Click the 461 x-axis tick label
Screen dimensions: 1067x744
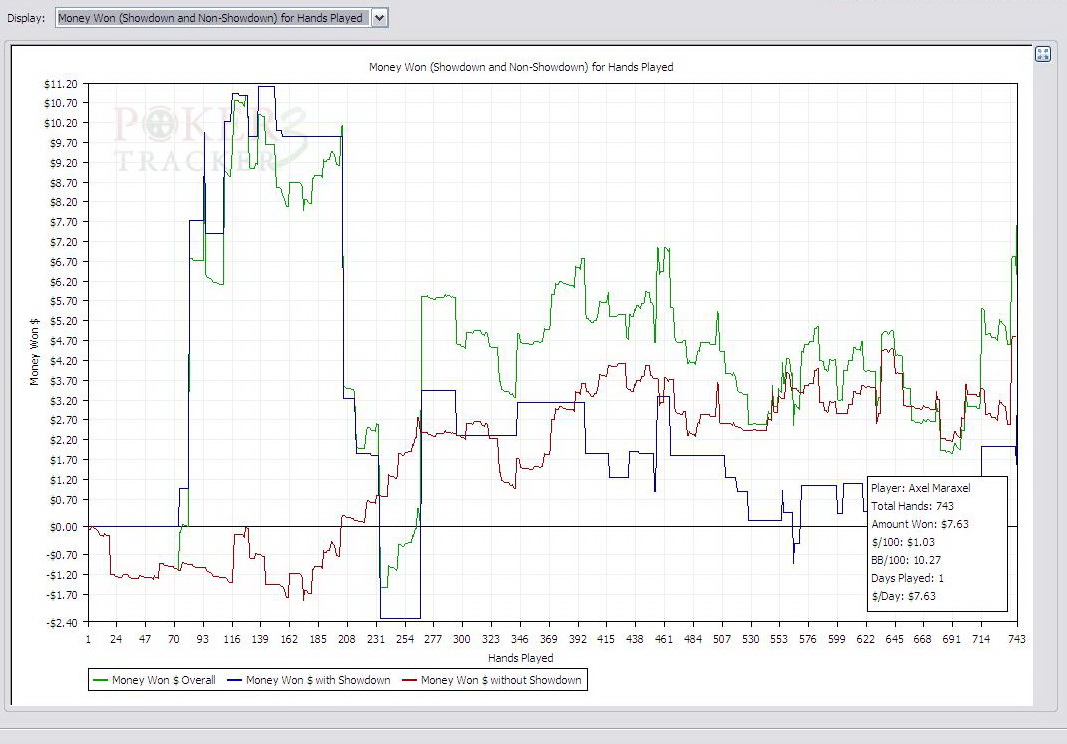(663, 639)
